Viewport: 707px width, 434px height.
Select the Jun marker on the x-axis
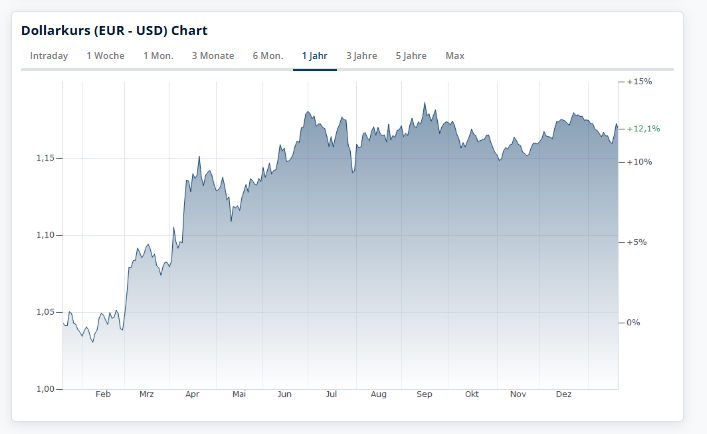point(285,395)
